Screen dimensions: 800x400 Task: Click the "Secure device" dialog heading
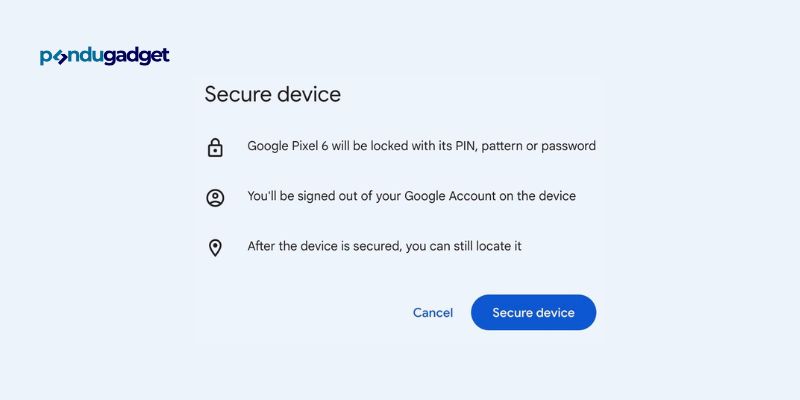tap(272, 94)
